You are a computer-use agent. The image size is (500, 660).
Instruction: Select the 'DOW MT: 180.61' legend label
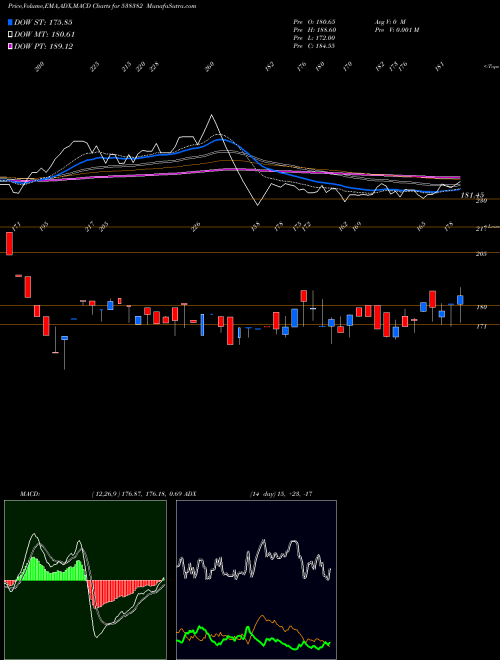44,35
